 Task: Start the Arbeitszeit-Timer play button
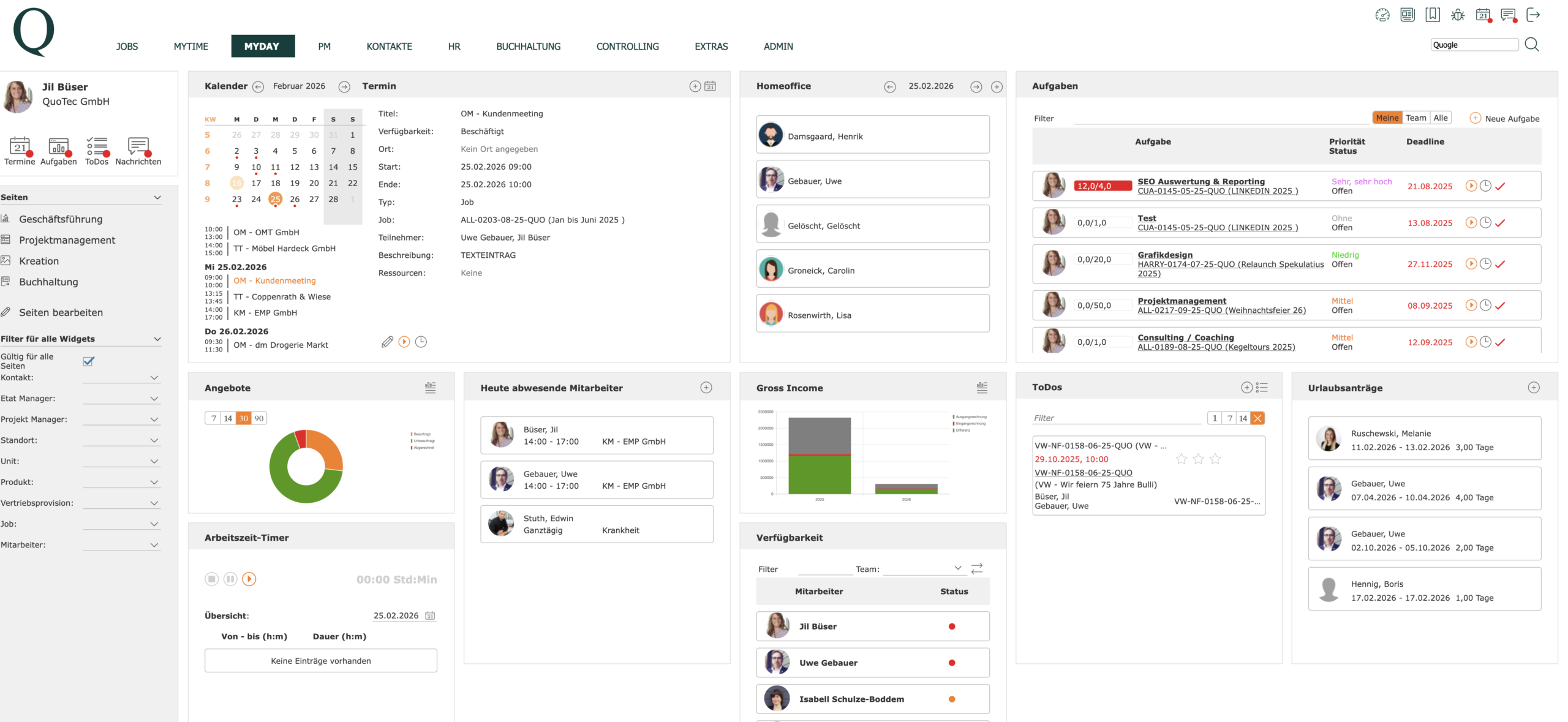[249, 579]
